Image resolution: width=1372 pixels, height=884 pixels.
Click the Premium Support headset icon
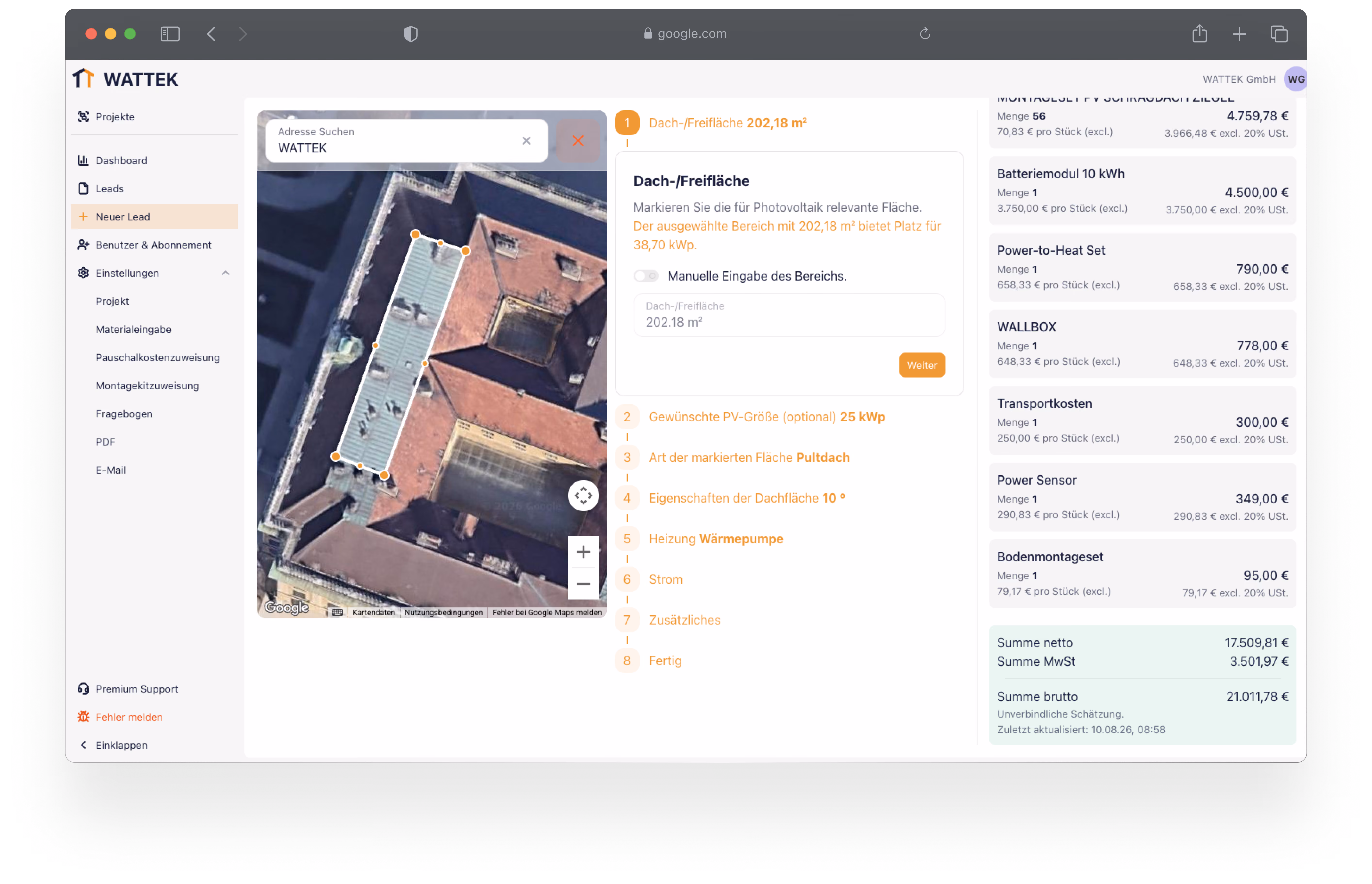click(x=83, y=689)
